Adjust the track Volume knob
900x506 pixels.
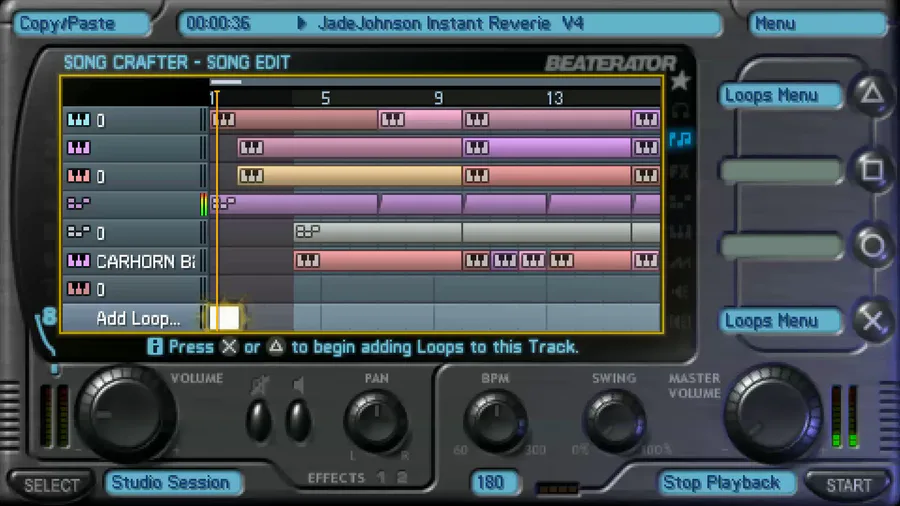(125, 414)
